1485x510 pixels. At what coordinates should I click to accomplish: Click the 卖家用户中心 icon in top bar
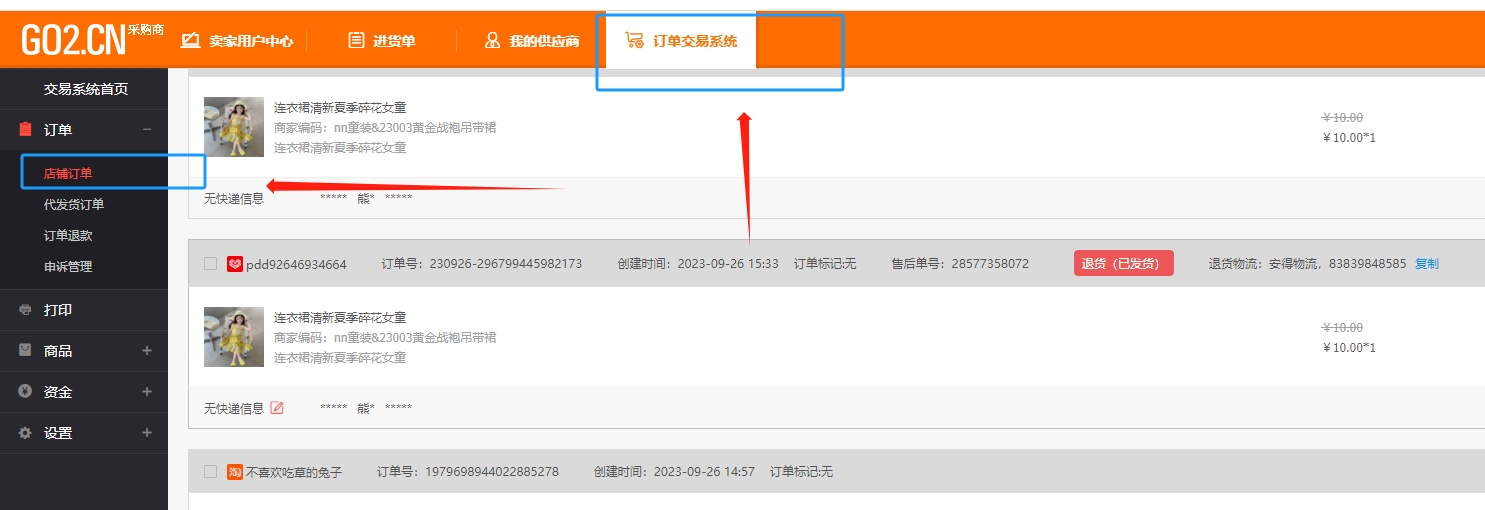(x=191, y=41)
